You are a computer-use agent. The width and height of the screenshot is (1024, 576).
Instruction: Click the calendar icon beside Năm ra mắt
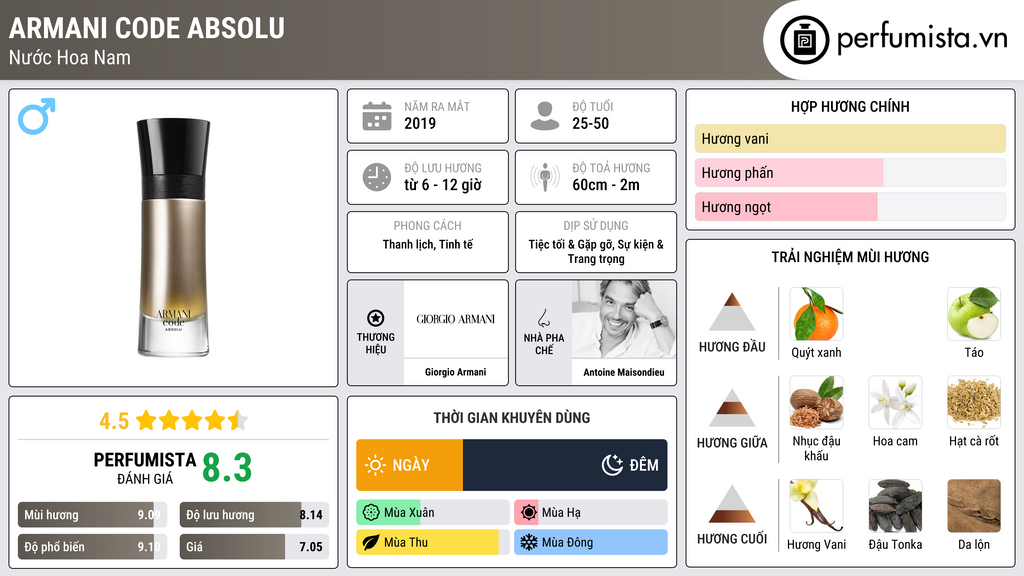(377, 116)
